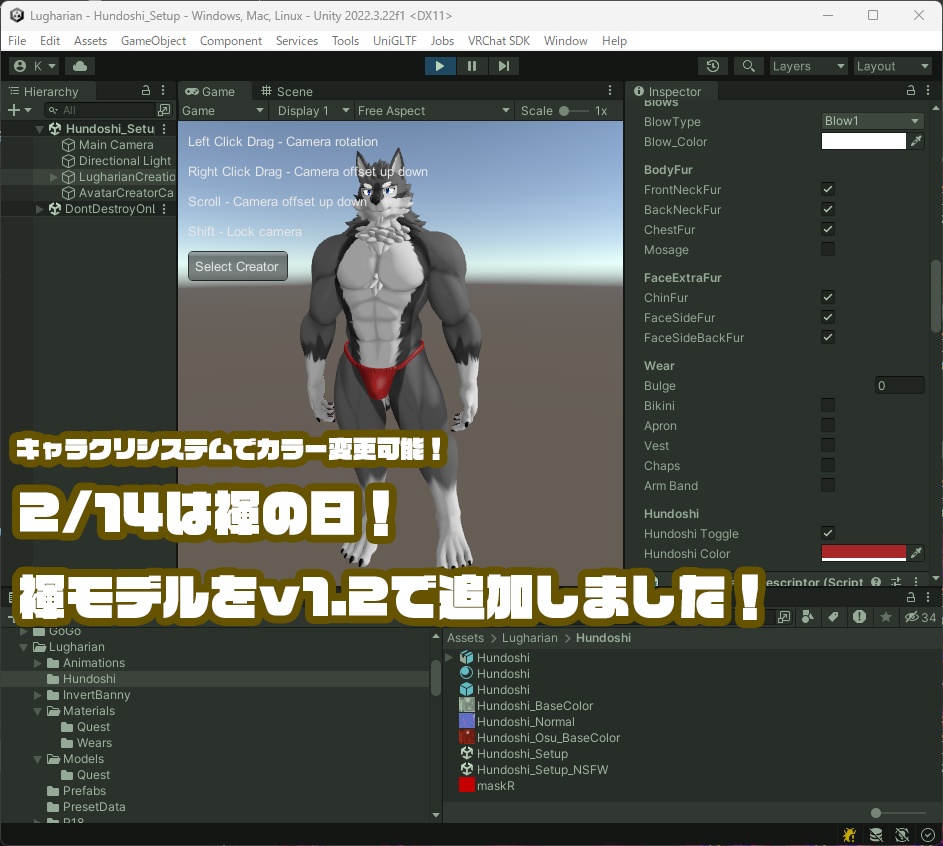
Task: Stop Play mode with the Play button
Action: [440, 65]
